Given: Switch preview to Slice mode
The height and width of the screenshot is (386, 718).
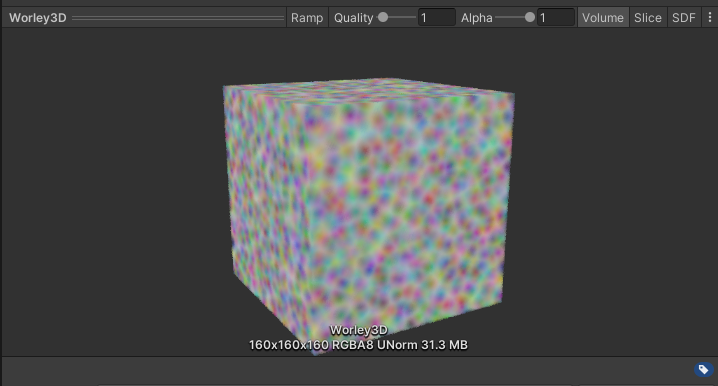Looking at the screenshot, I should [x=647, y=17].
